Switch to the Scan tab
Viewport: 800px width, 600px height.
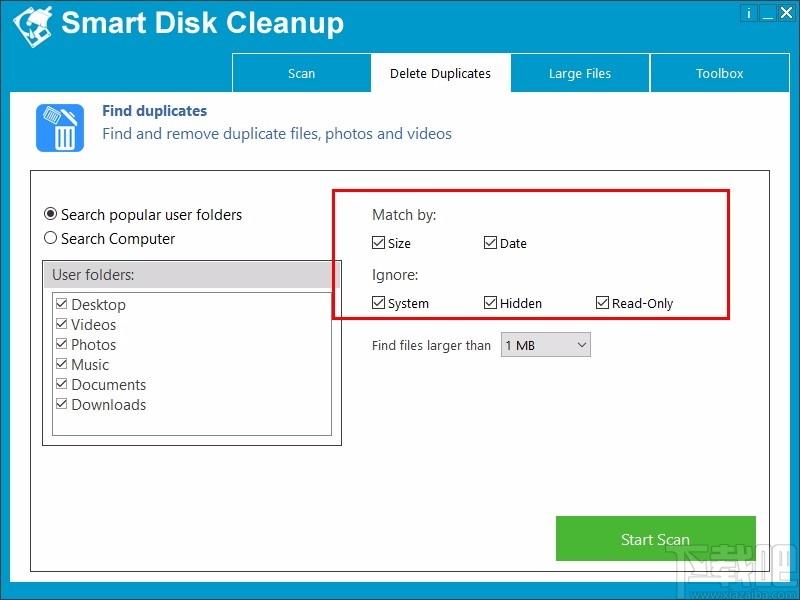pyautogui.click(x=302, y=73)
